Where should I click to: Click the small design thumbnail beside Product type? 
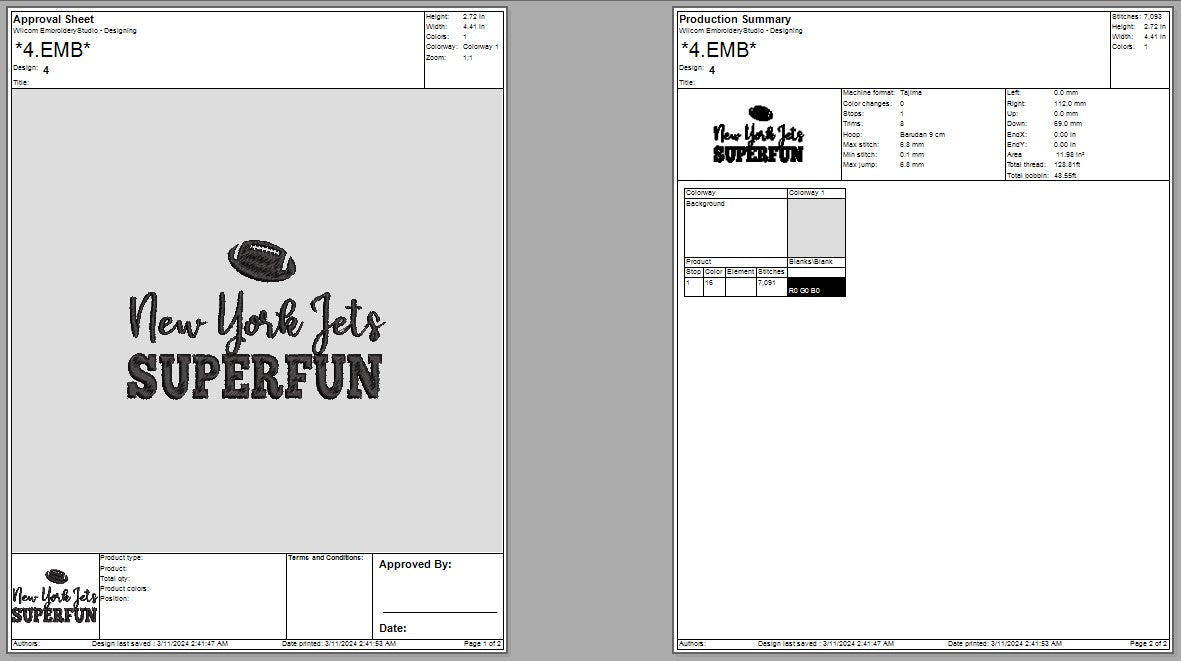click(x=55, y=596)
